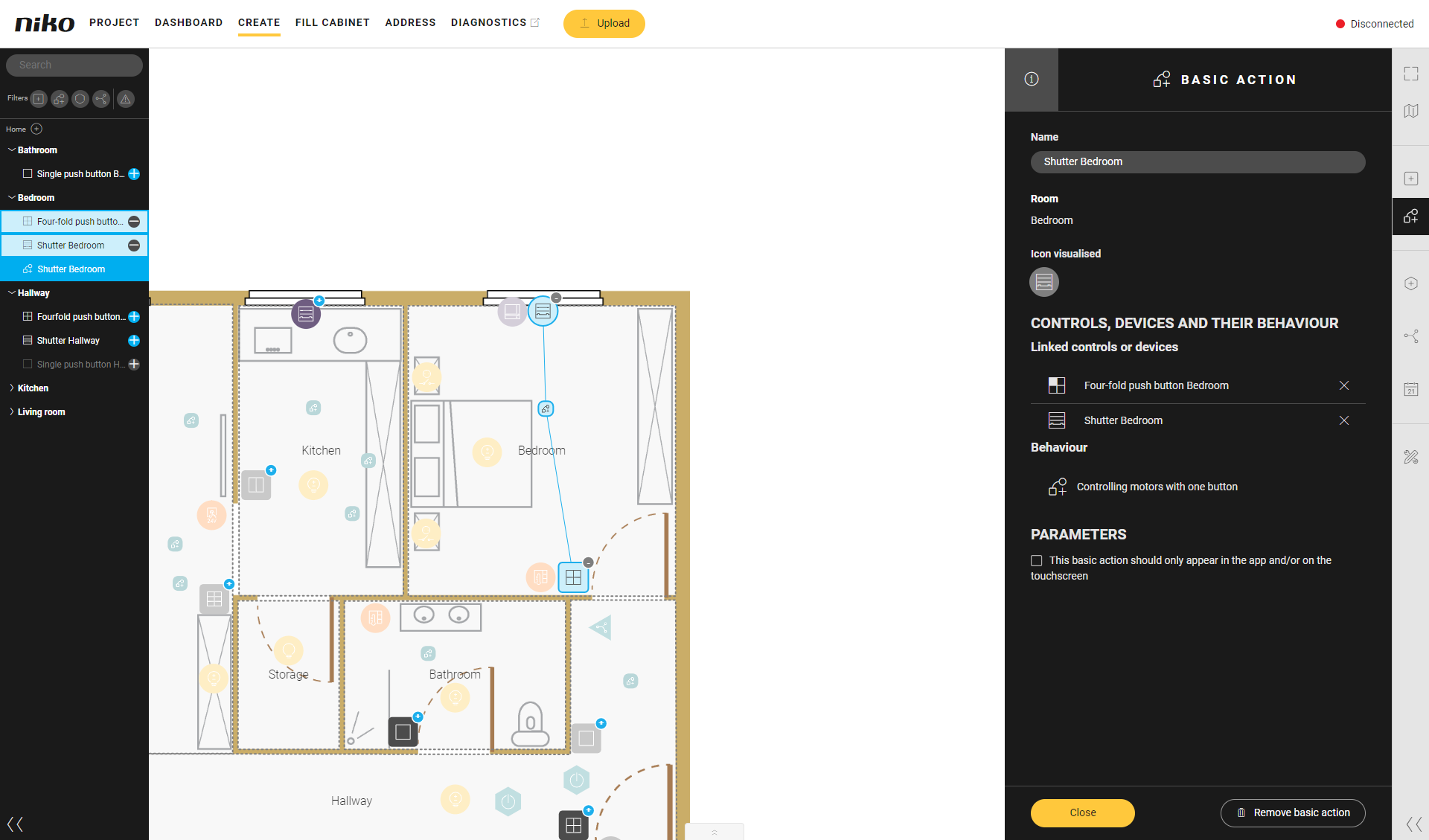Click the yellow Close button
This screenshot has width=1429, height=840.
(x=1082, y=812)
